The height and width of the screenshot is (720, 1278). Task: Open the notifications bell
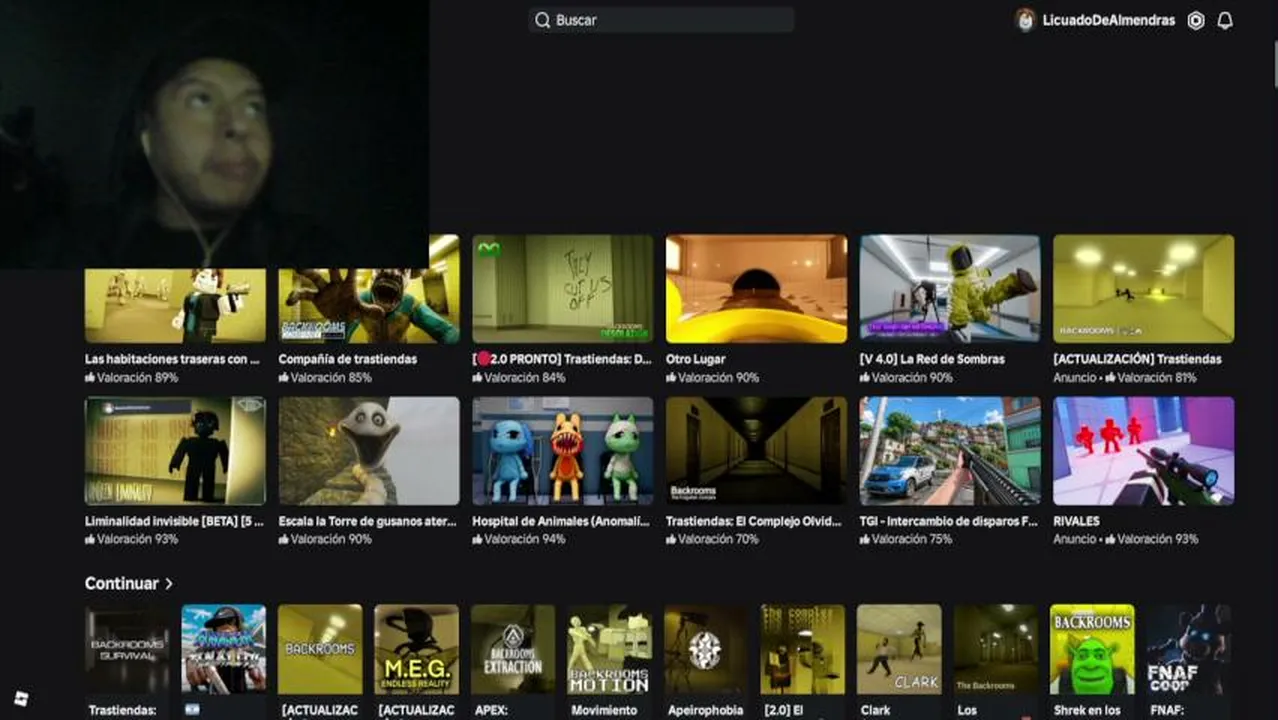coord(1224,20)
